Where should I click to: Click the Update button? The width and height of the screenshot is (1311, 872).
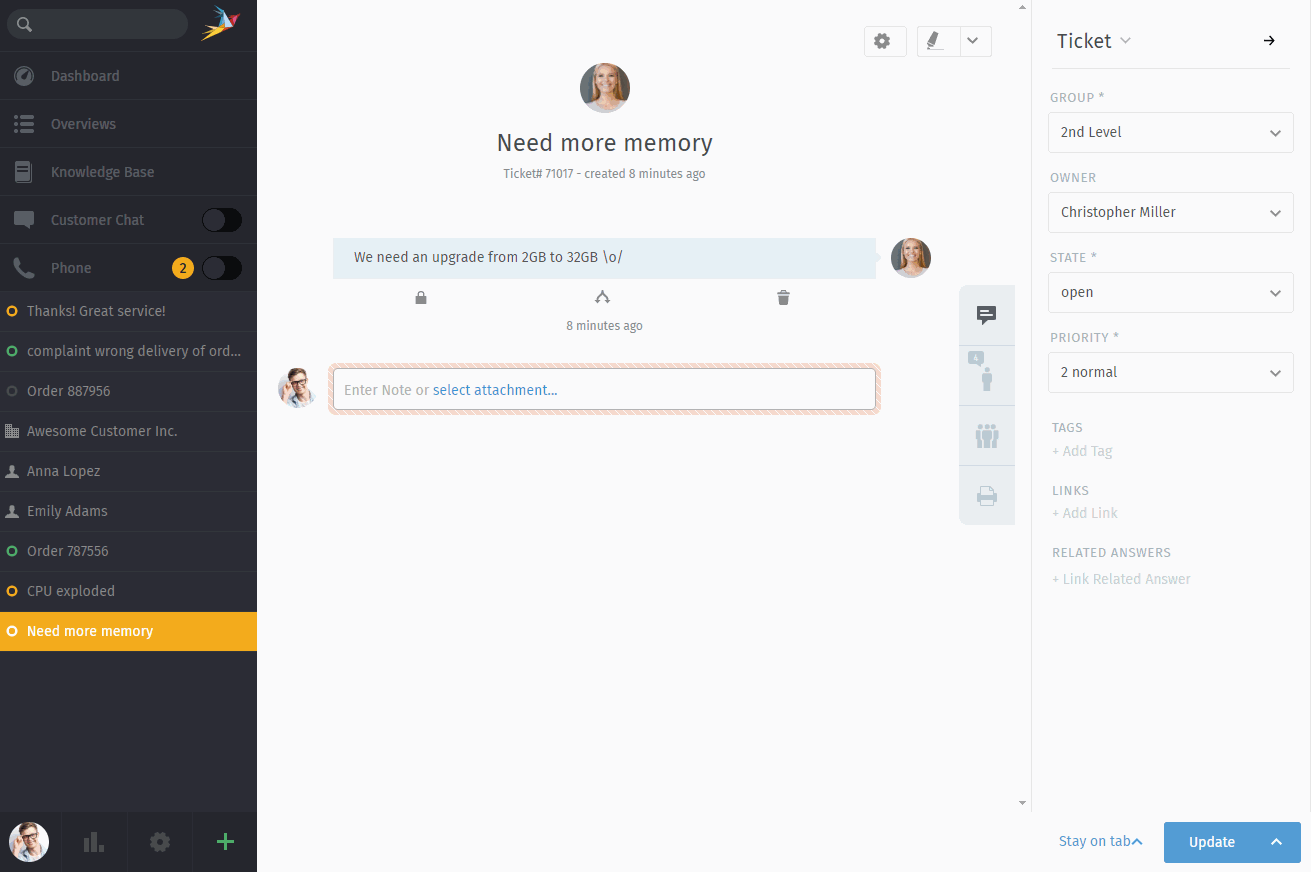[x=1211, y=842]
